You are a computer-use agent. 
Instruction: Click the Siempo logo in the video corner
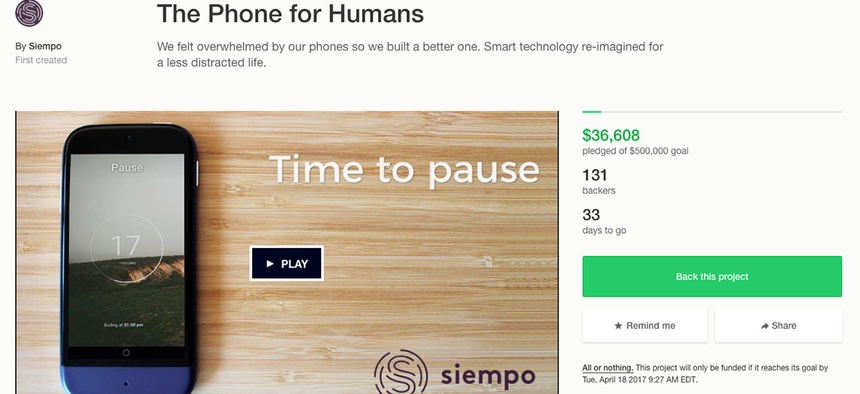pyautogui.click(x=400, y=373)
